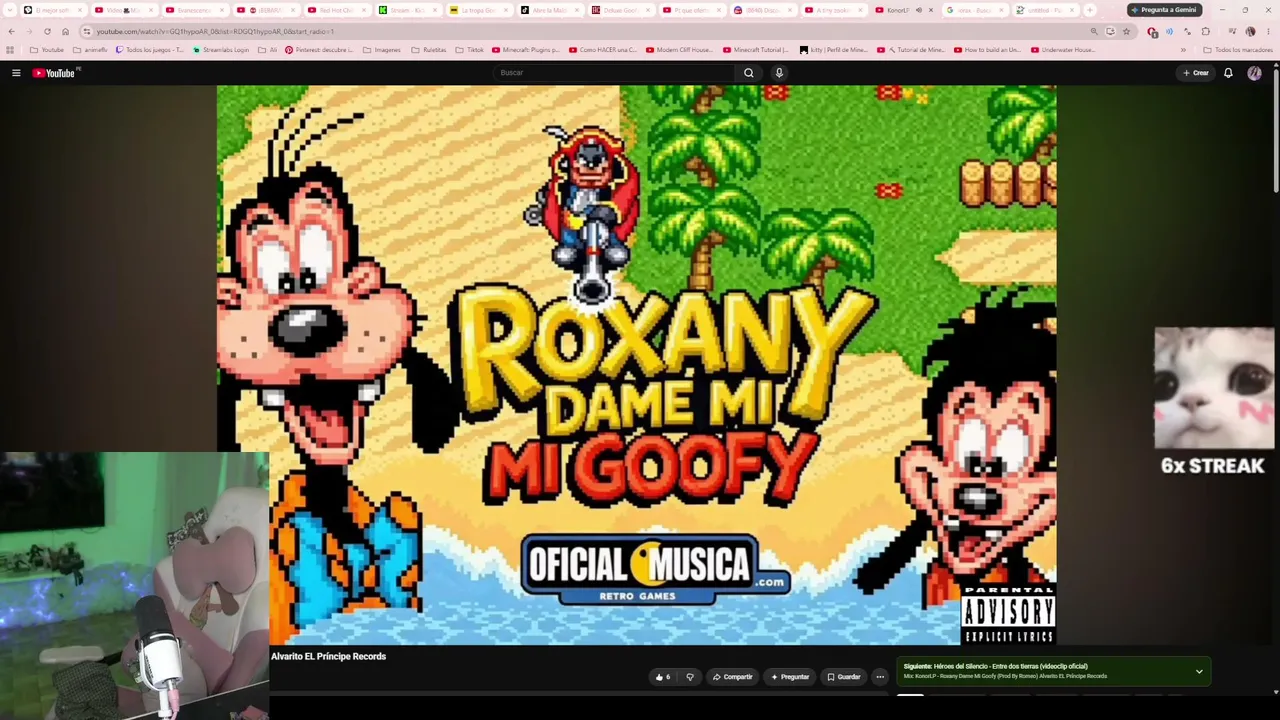Open the browser extensions puzzle icon
The width and height of the screenshot is (1280, 720).
click(1206, 32)
